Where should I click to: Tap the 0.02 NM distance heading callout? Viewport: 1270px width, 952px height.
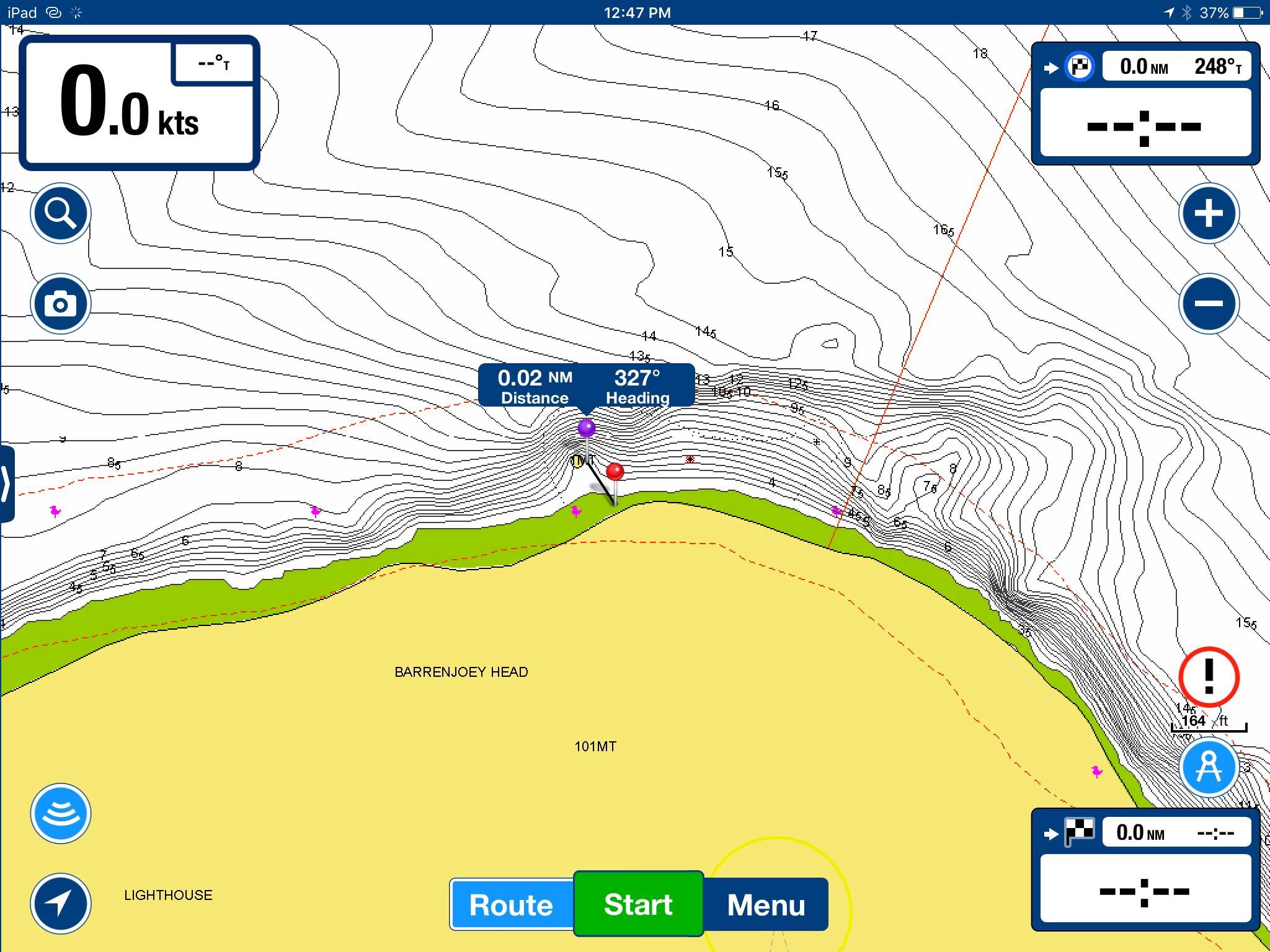point(585,386)
